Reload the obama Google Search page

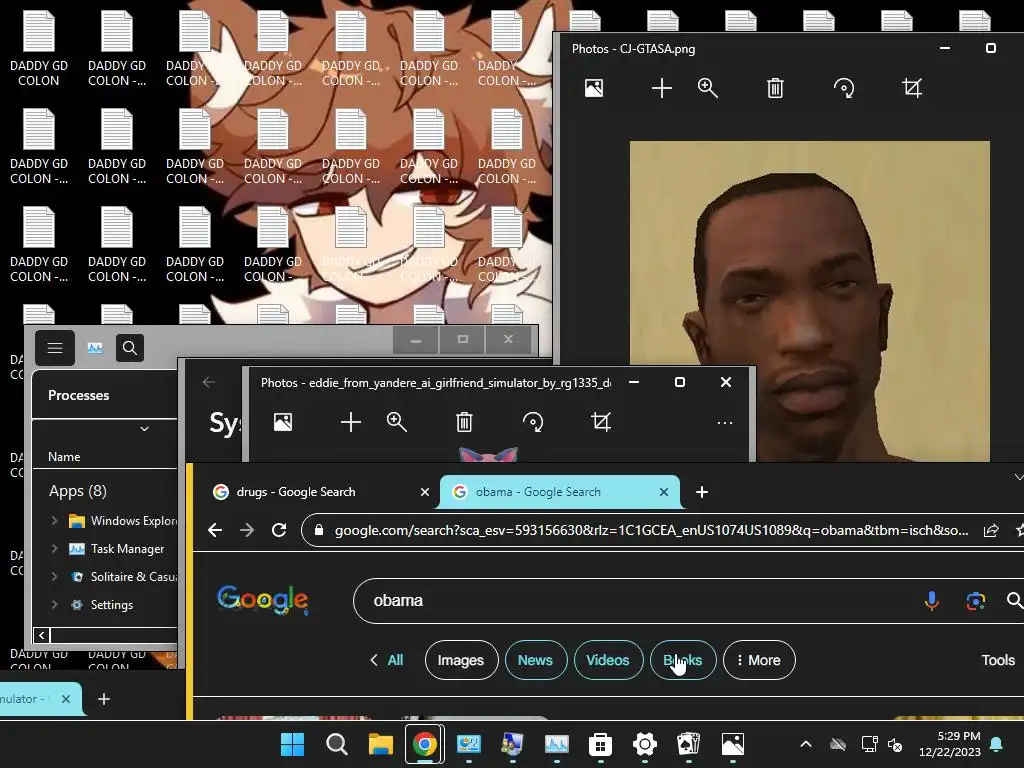click(279, 530)
